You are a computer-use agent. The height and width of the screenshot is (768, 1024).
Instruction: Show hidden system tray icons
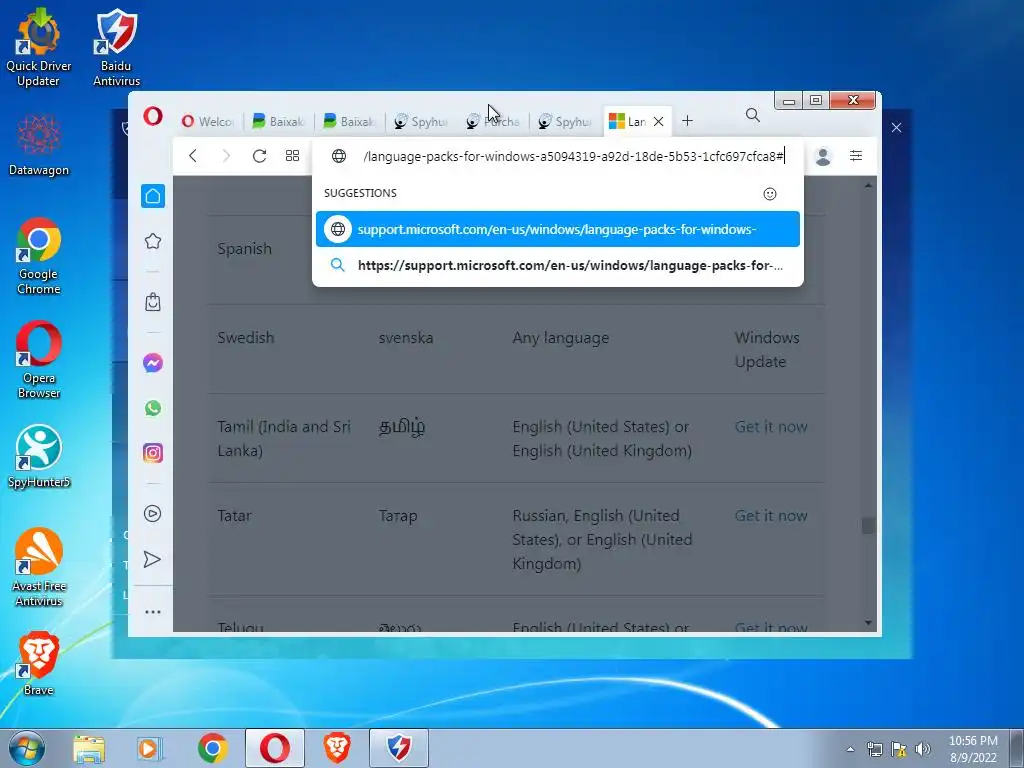tap(850, 749)
